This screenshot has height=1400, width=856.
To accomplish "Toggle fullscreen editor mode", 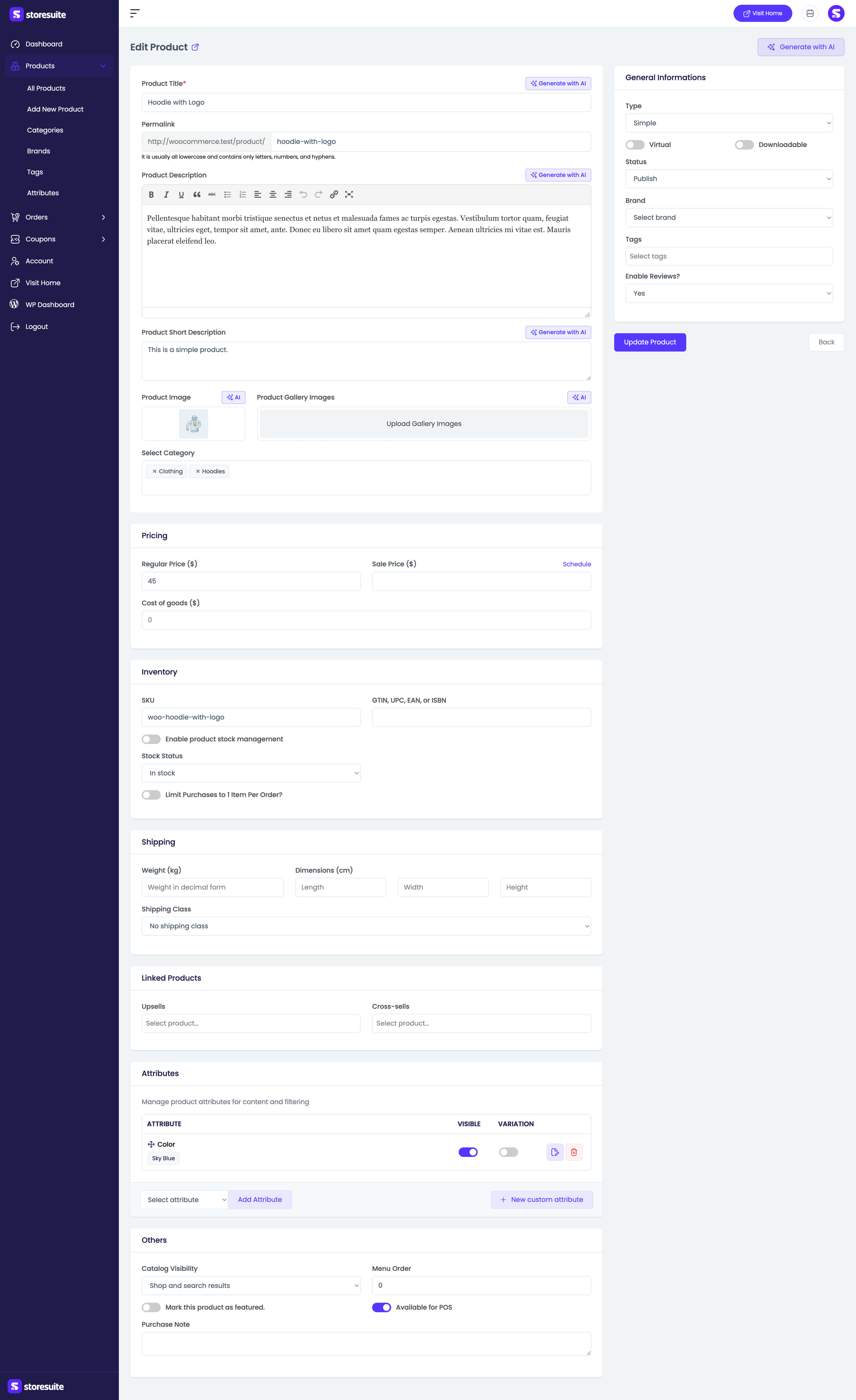I will 349,194.
